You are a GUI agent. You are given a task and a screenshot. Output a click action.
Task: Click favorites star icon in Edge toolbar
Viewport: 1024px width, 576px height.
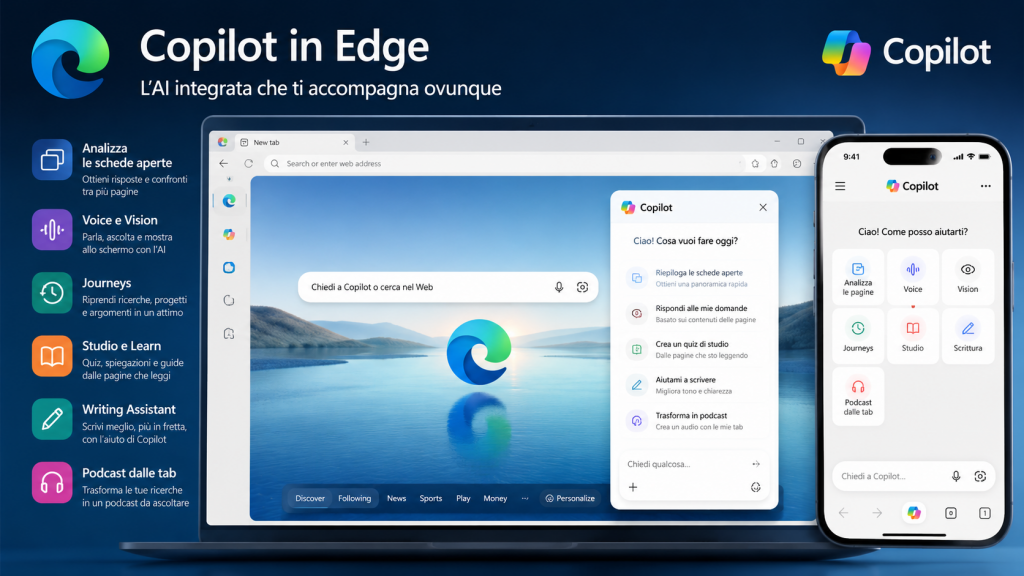[x=755, y=164]
